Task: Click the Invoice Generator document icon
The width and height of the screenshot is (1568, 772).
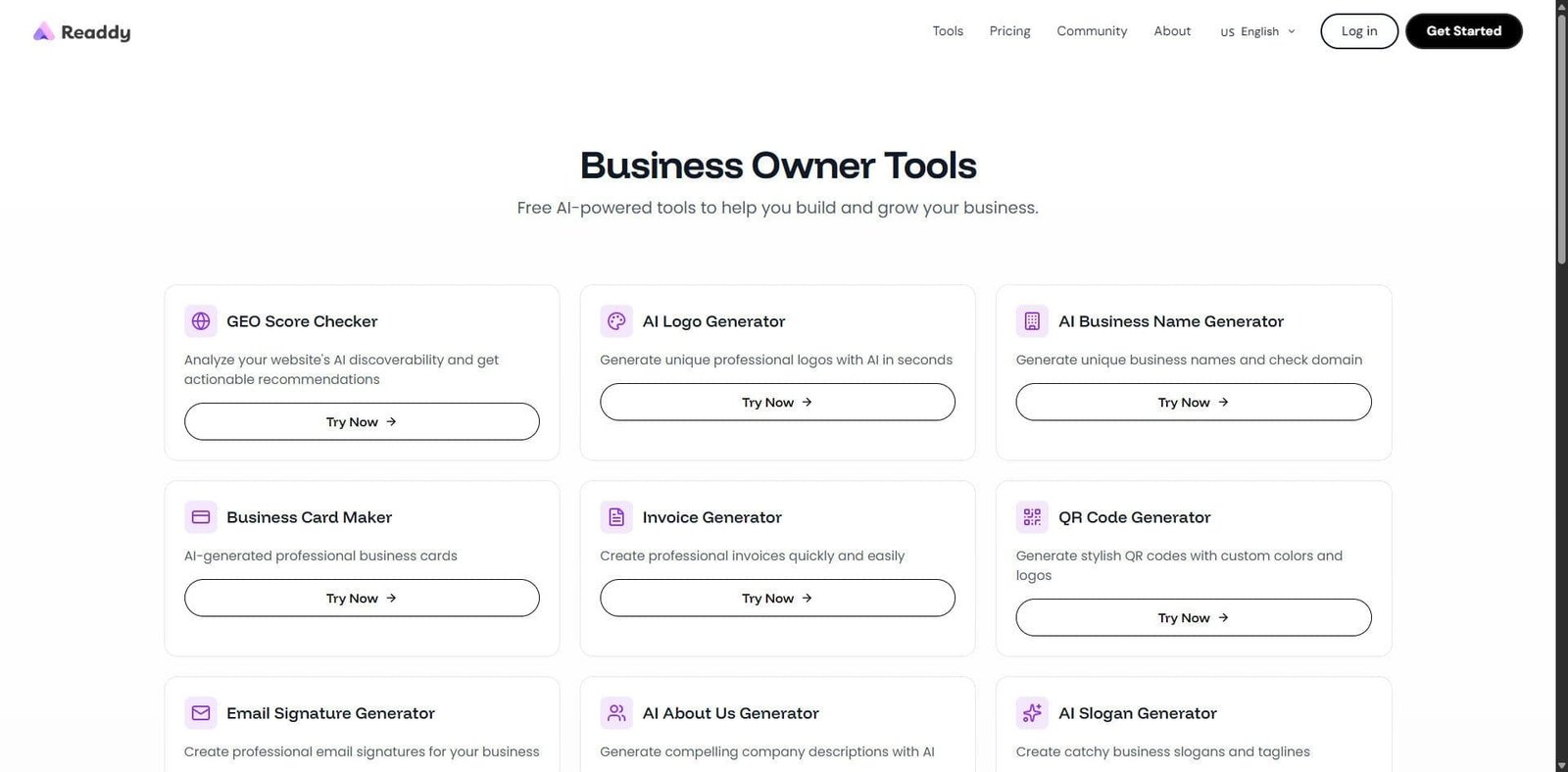Action: 616,517
